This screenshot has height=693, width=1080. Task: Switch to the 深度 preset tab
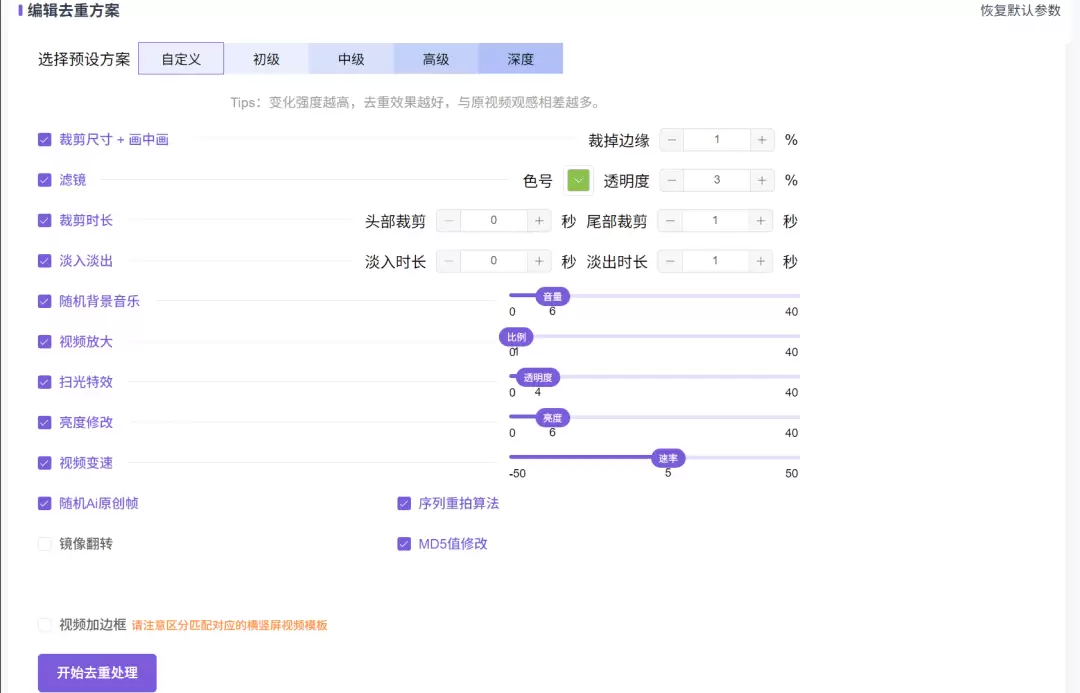pyautogui.click(x=520, y=59)
